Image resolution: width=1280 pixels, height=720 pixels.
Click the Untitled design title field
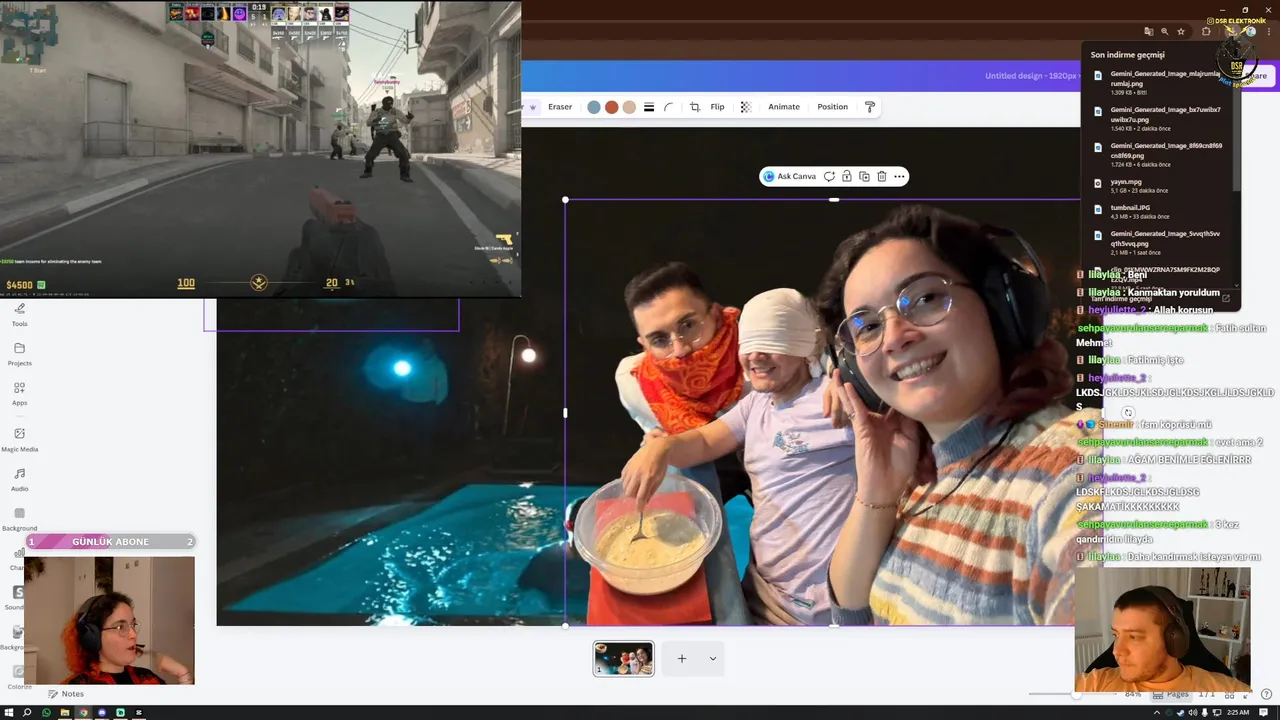tap(1031, 76)
